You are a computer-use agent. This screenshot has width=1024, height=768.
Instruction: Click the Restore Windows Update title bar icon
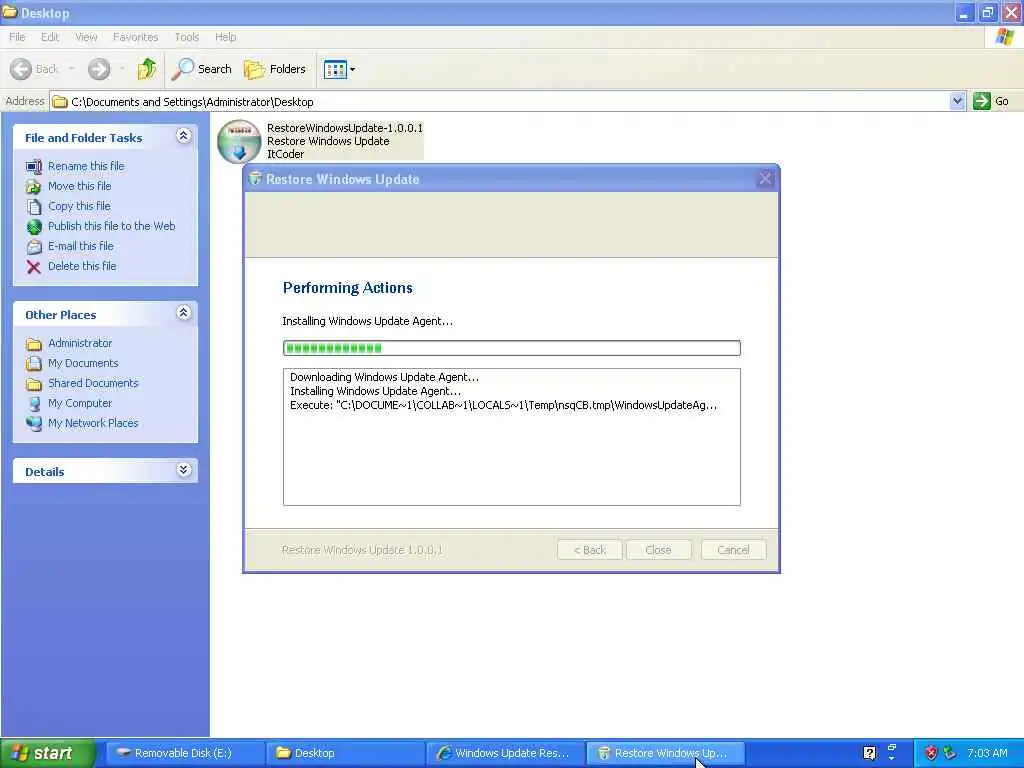click(x=255, y=179)
